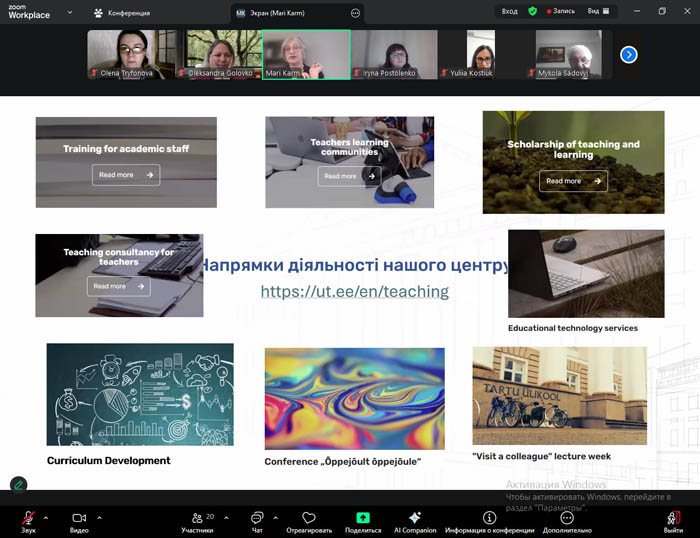Click the Отреагировать reactions heart icon
Image resolution: width=700 pixels, height=538 pixels.
309,517
